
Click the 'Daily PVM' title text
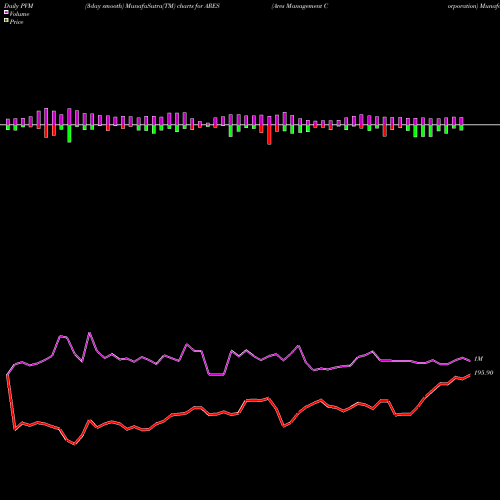coord(19,6)
